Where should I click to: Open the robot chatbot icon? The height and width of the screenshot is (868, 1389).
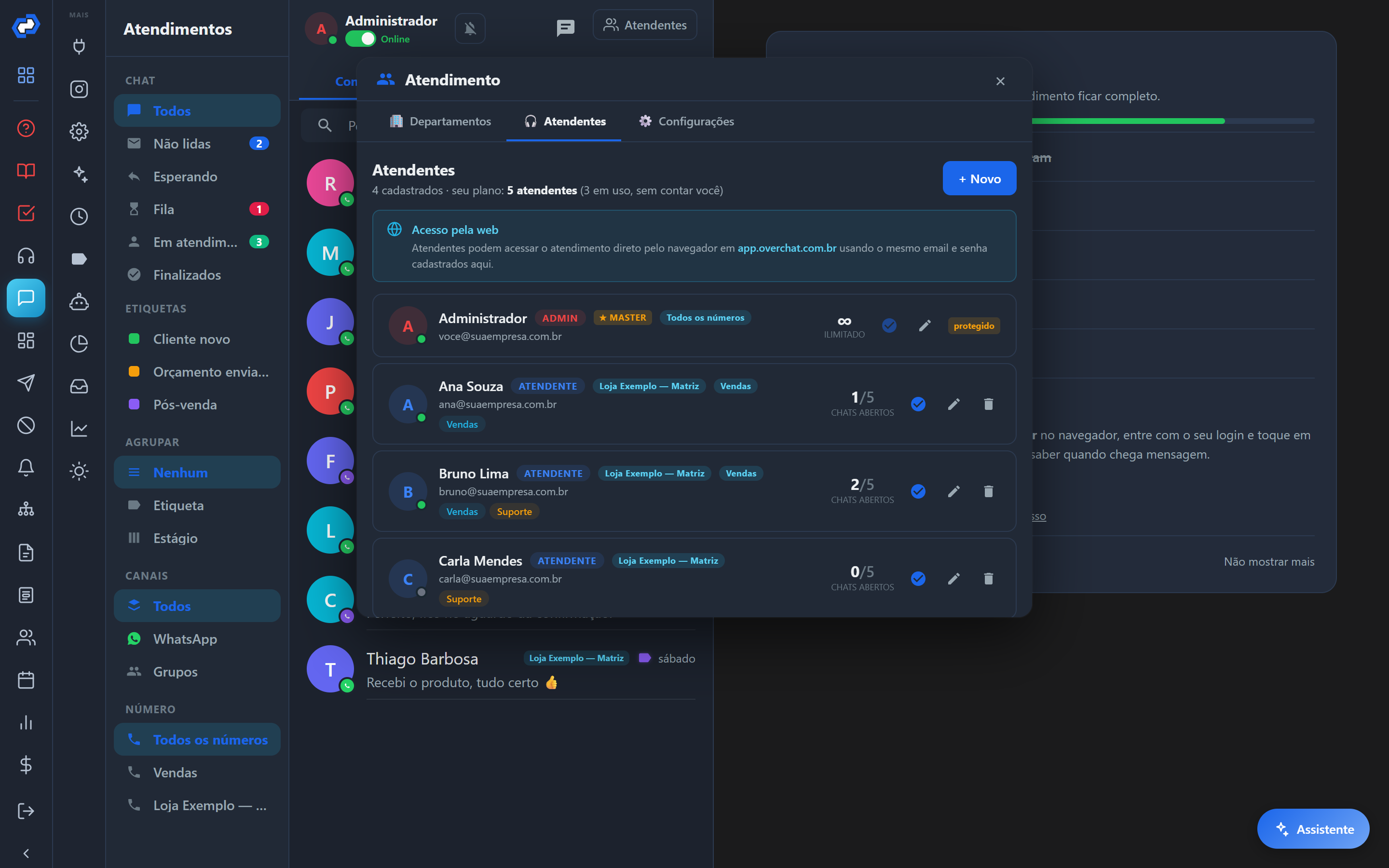coord(79,301)
